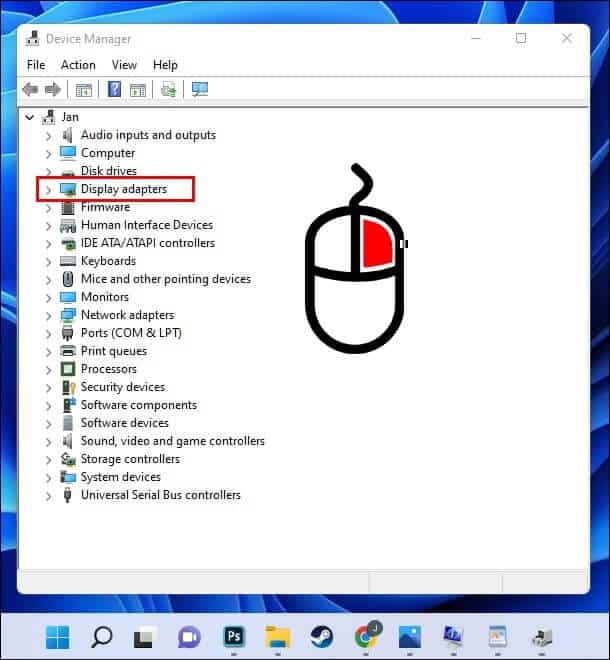
Task: Open Photoshop from the taskbar
Action: pos(234,636)
